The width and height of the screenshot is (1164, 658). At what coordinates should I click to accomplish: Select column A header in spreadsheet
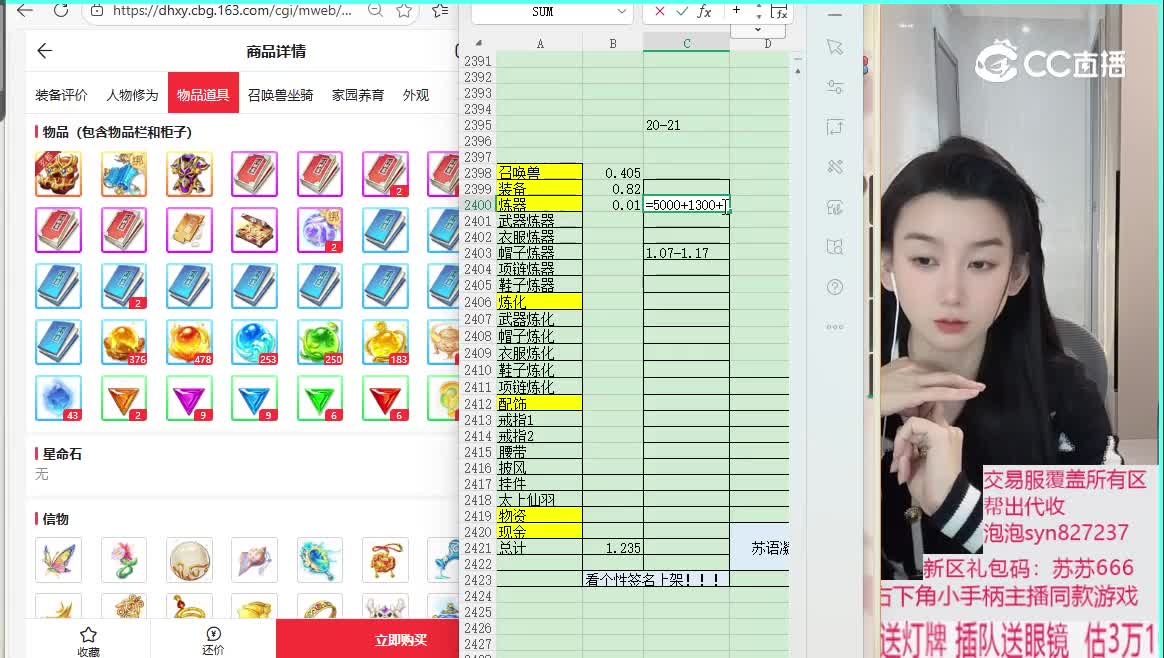pyautogui.click(x=540, y=44)
